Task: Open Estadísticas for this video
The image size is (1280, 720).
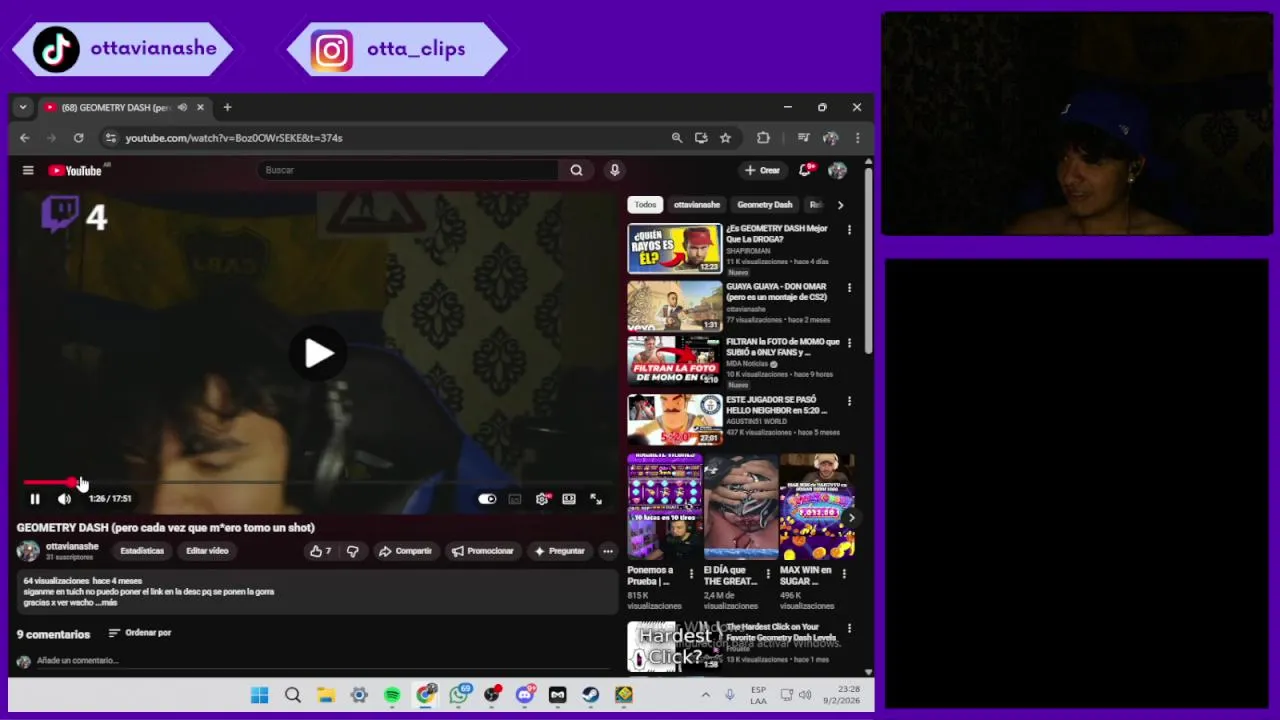Action: (x=142, y=551)
